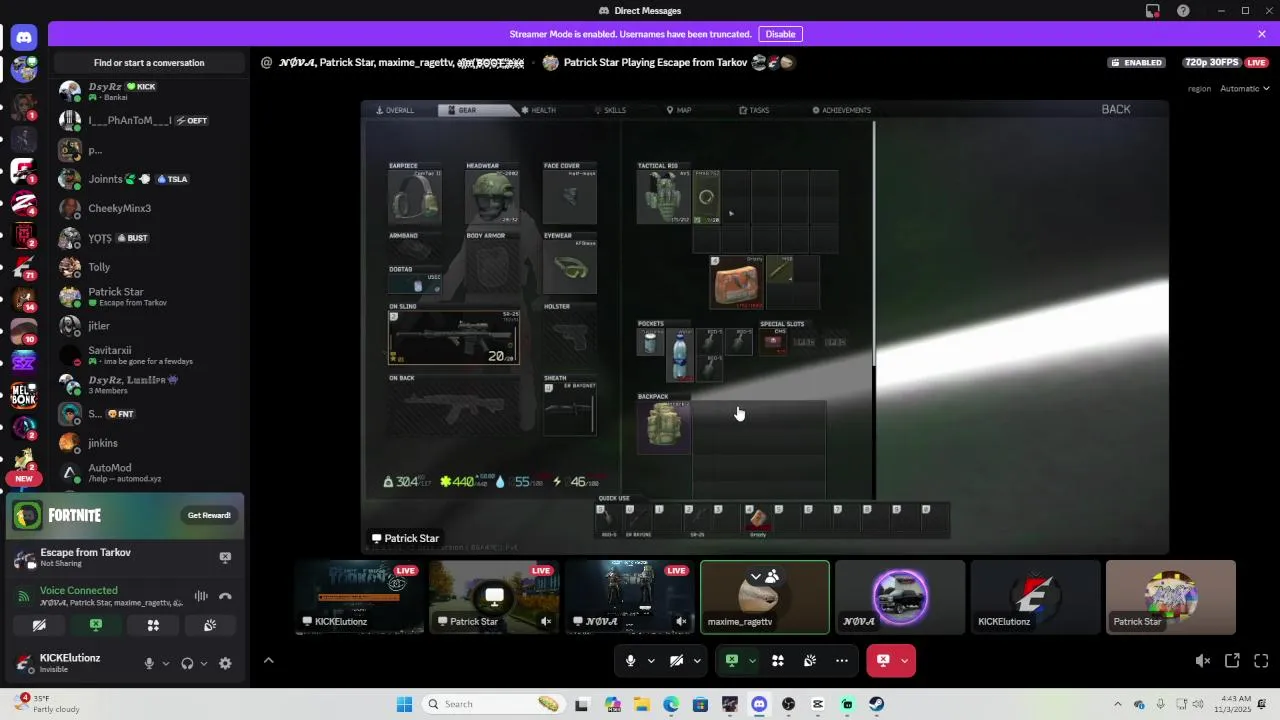Click Find or start a conversation box
This screenshot has height=720, width=1280.
(x=149, y=62)
